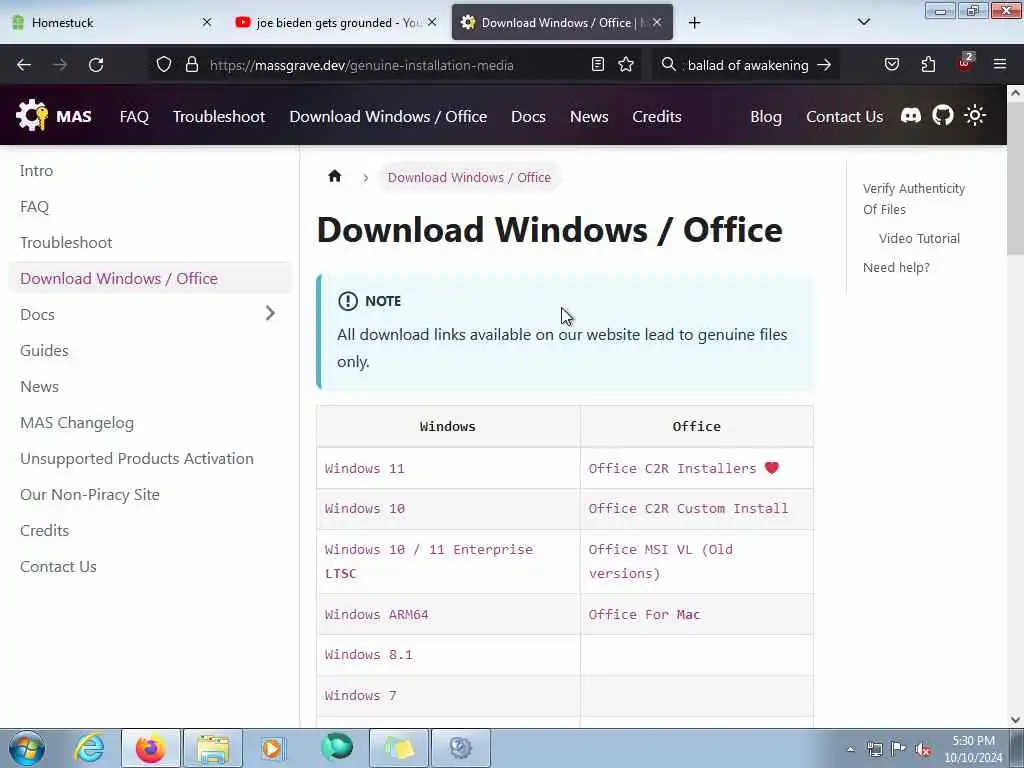Screen dimensions: 1024x768
Task: View site security padlock info
Action: tap(191, 65)
